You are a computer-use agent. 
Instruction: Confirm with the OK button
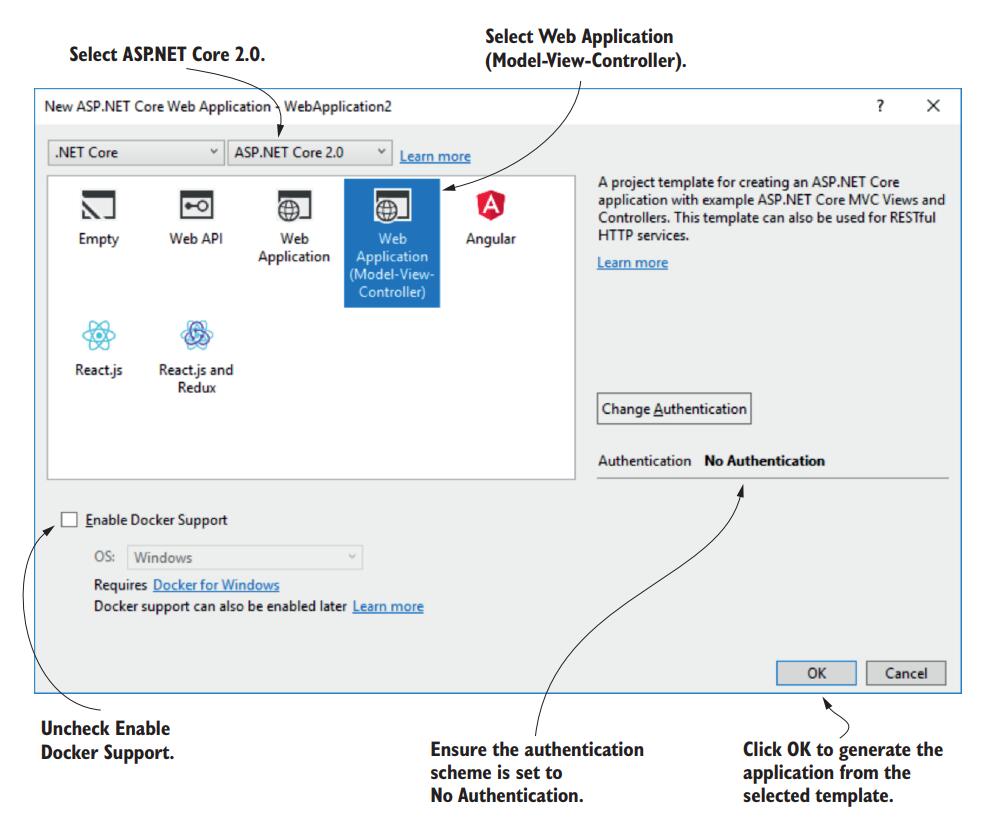click(x=816, y=673)
